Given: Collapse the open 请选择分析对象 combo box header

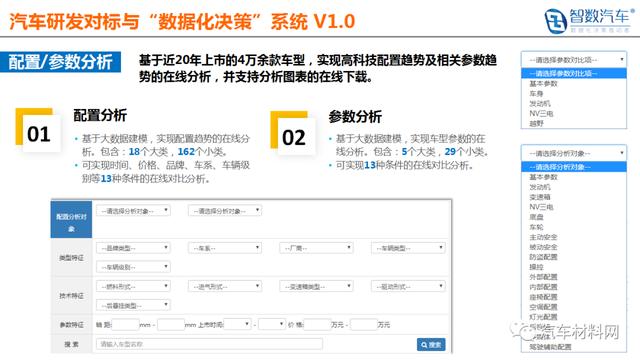Looking at the screenshot, I should [574, 153].
